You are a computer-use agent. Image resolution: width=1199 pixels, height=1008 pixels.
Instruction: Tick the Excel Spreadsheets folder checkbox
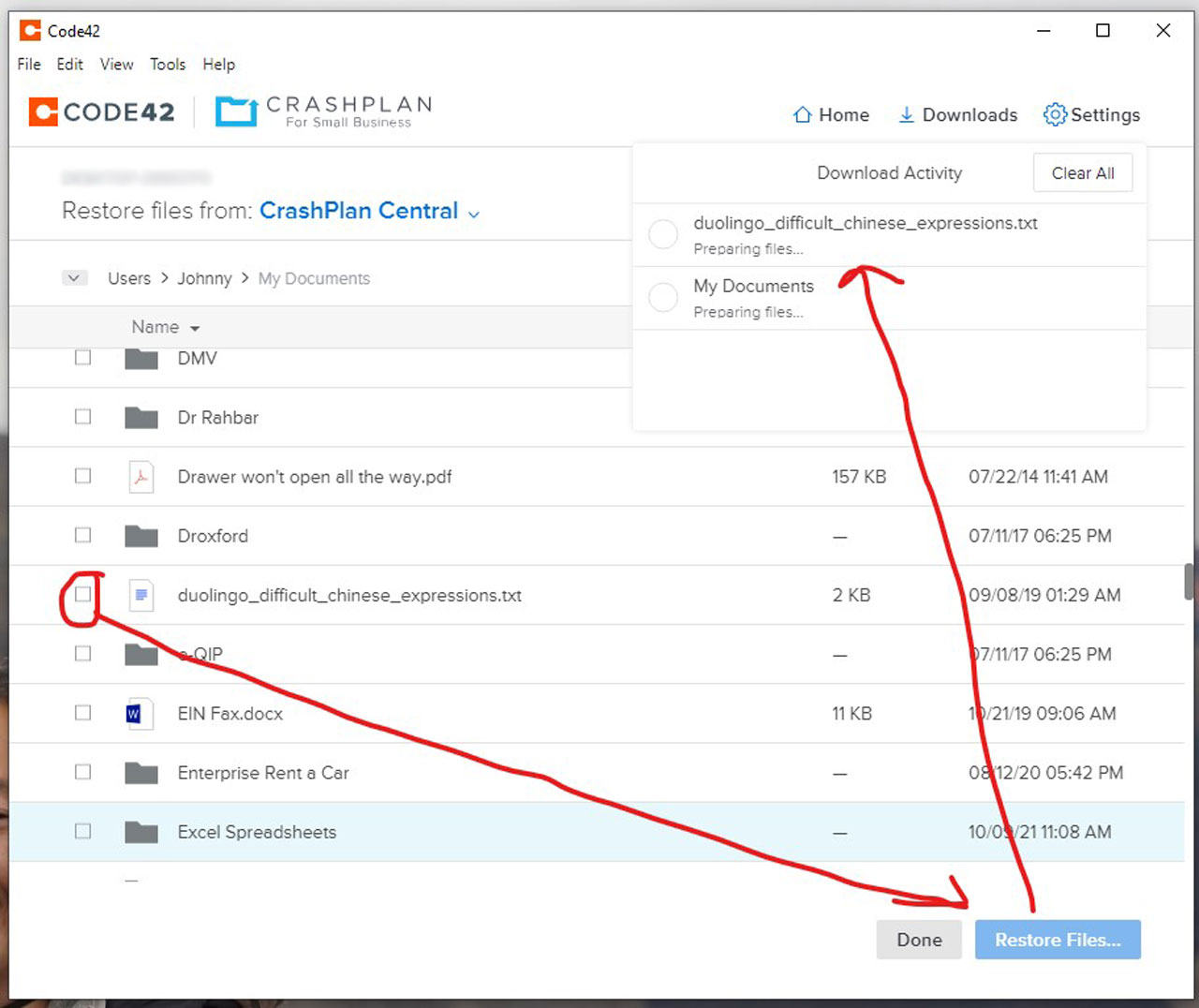(82, 831)
